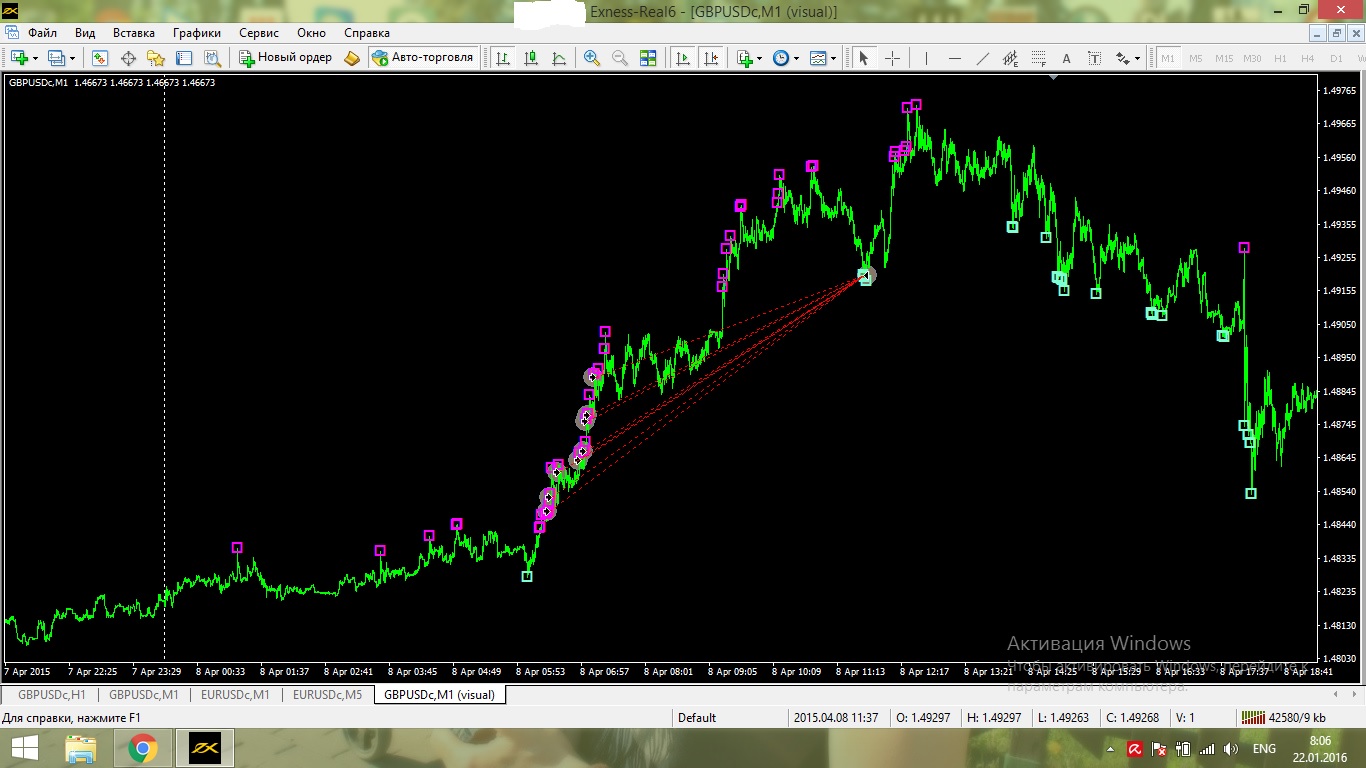Screen dimensions: 1366x768
Task: Open the Файл menu
Action: click(42, 33)
